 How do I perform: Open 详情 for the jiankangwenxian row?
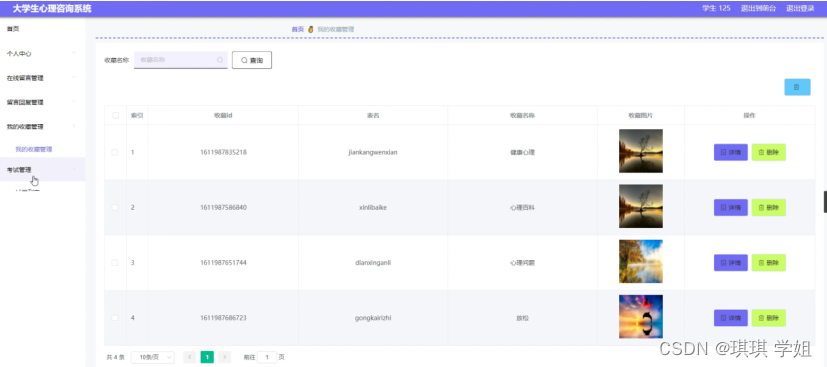click(730, 152)
